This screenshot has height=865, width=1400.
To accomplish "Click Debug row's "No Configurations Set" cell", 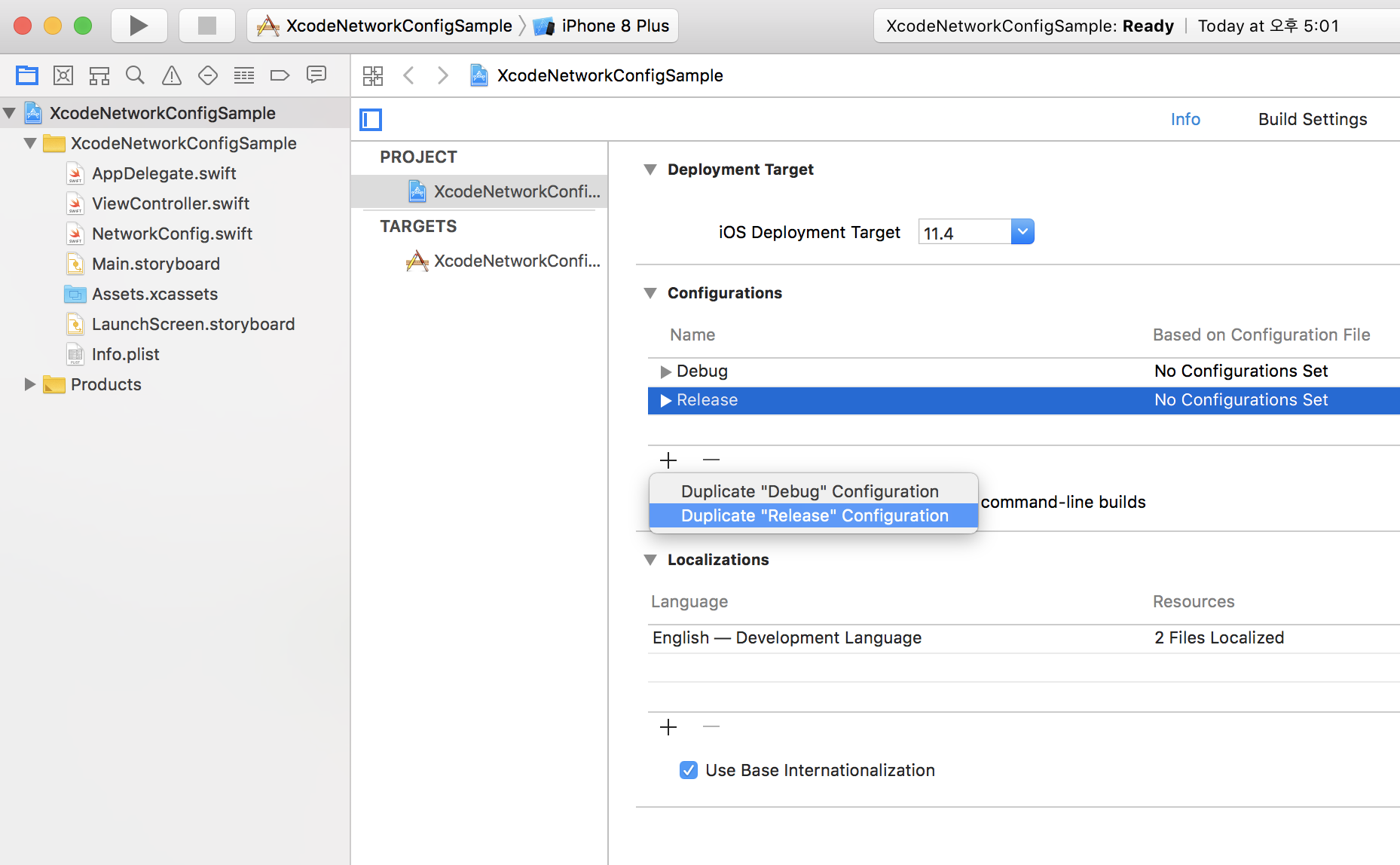I will coord(1241,371).
